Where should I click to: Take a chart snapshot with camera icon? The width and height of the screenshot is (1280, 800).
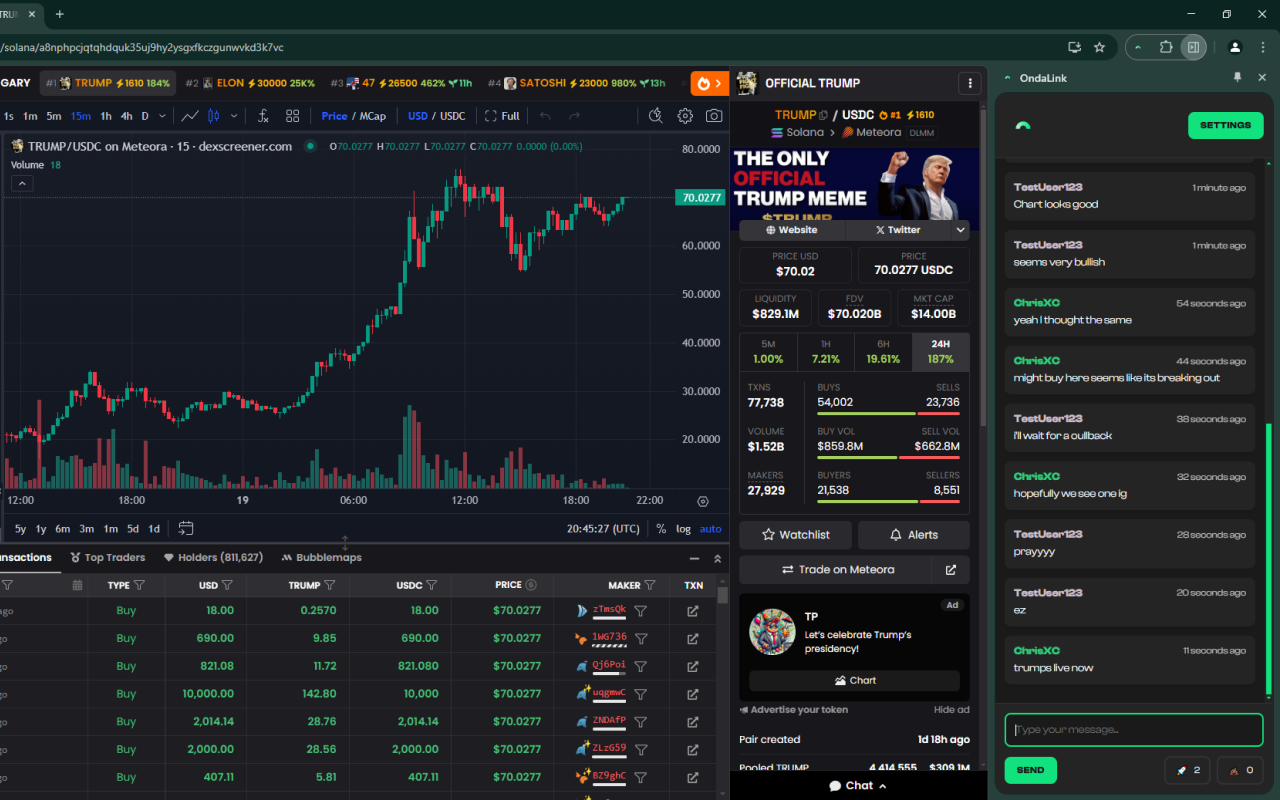tap(714, 116)
